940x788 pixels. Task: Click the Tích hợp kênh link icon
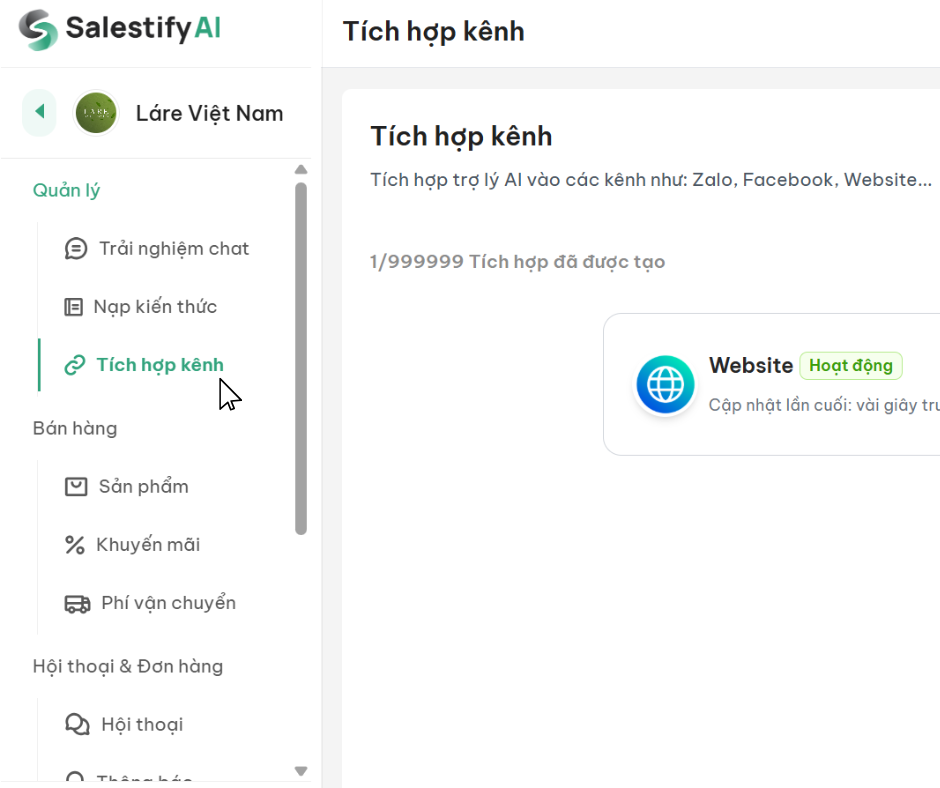[x=75, y=365]
